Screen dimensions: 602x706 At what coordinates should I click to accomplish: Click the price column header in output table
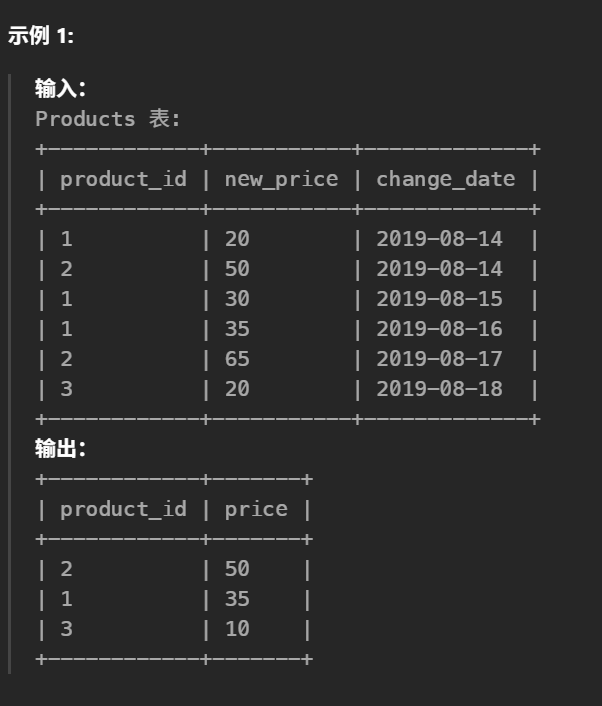[x=256, y=509]
